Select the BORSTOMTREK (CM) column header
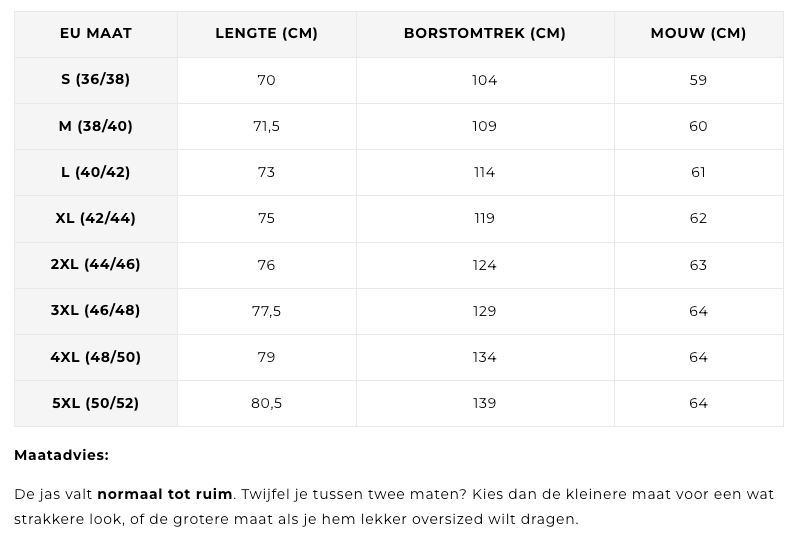 485,33
